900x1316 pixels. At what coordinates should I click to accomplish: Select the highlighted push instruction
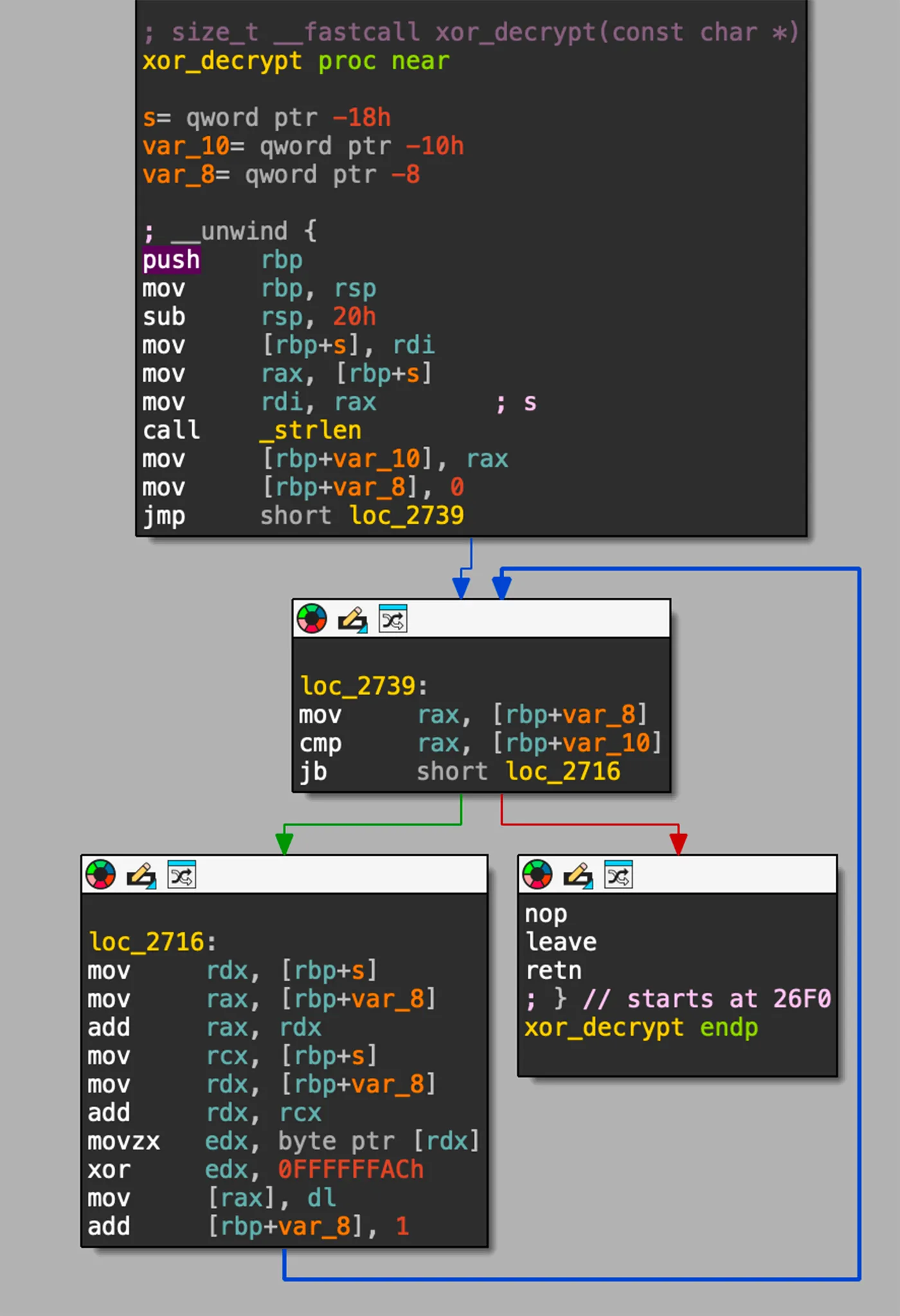171,260
